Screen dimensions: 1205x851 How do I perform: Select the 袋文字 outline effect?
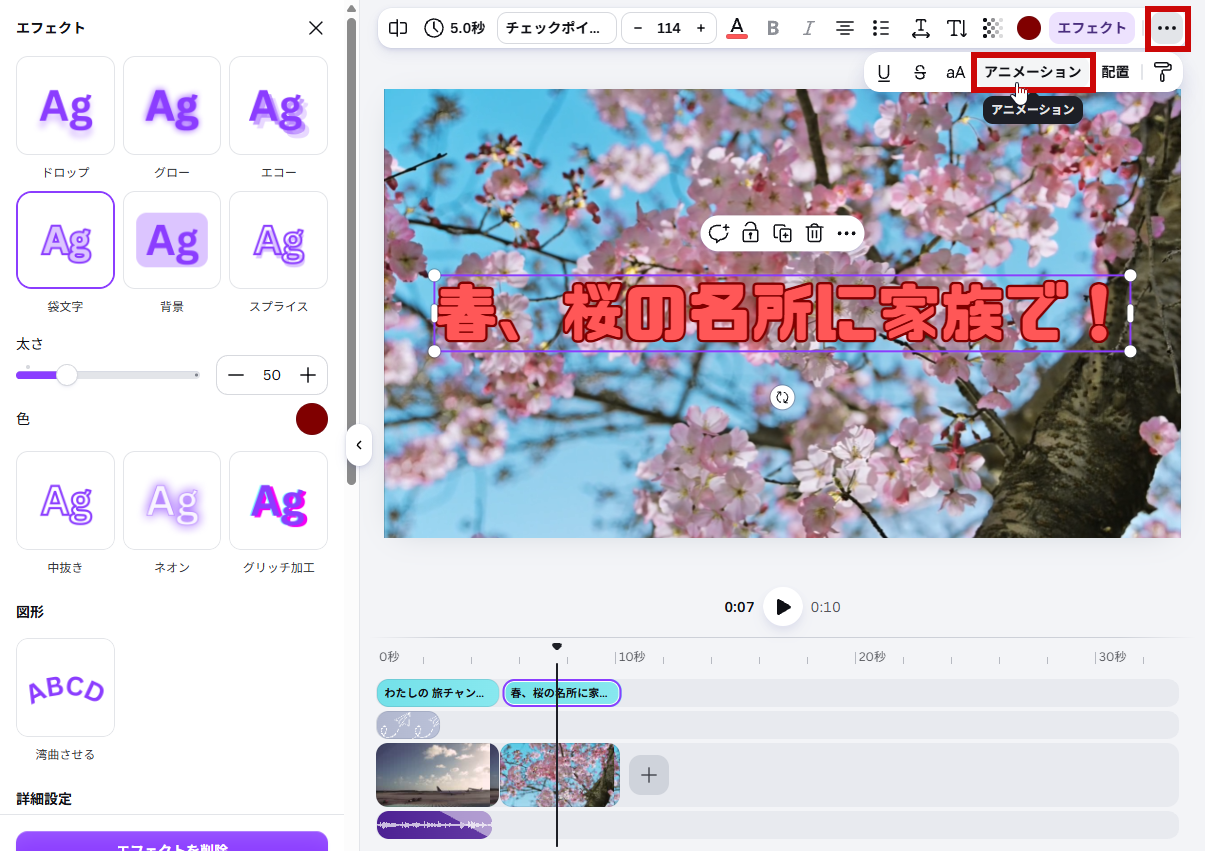pos(65,240)
